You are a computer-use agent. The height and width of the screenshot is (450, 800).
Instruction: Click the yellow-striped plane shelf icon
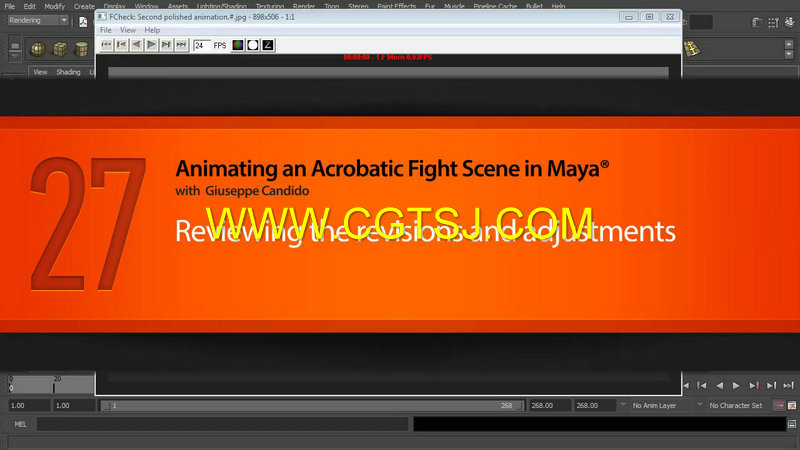click(x=692, y=49)
